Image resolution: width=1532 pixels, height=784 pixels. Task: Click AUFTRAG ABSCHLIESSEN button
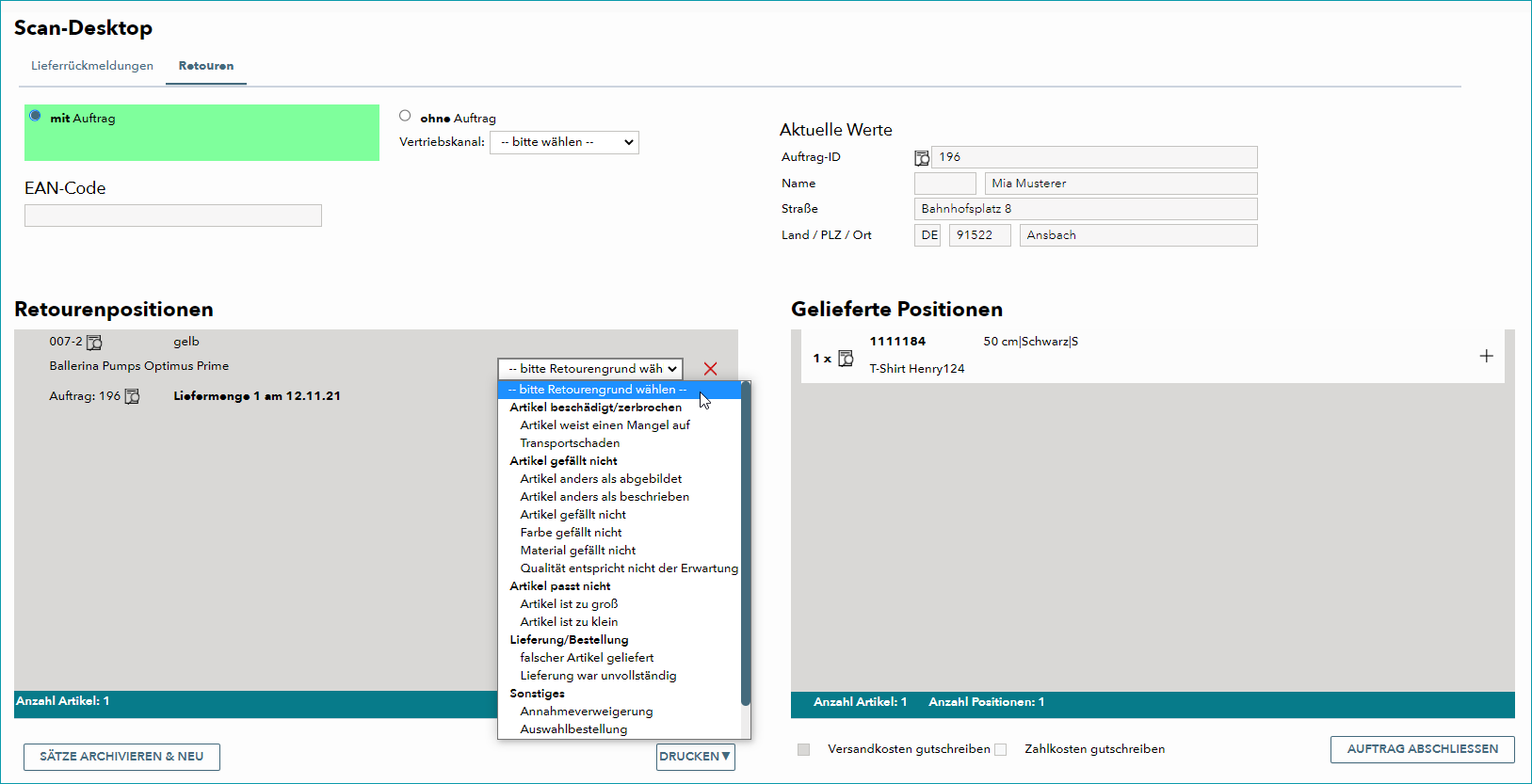coord(1422,749)
